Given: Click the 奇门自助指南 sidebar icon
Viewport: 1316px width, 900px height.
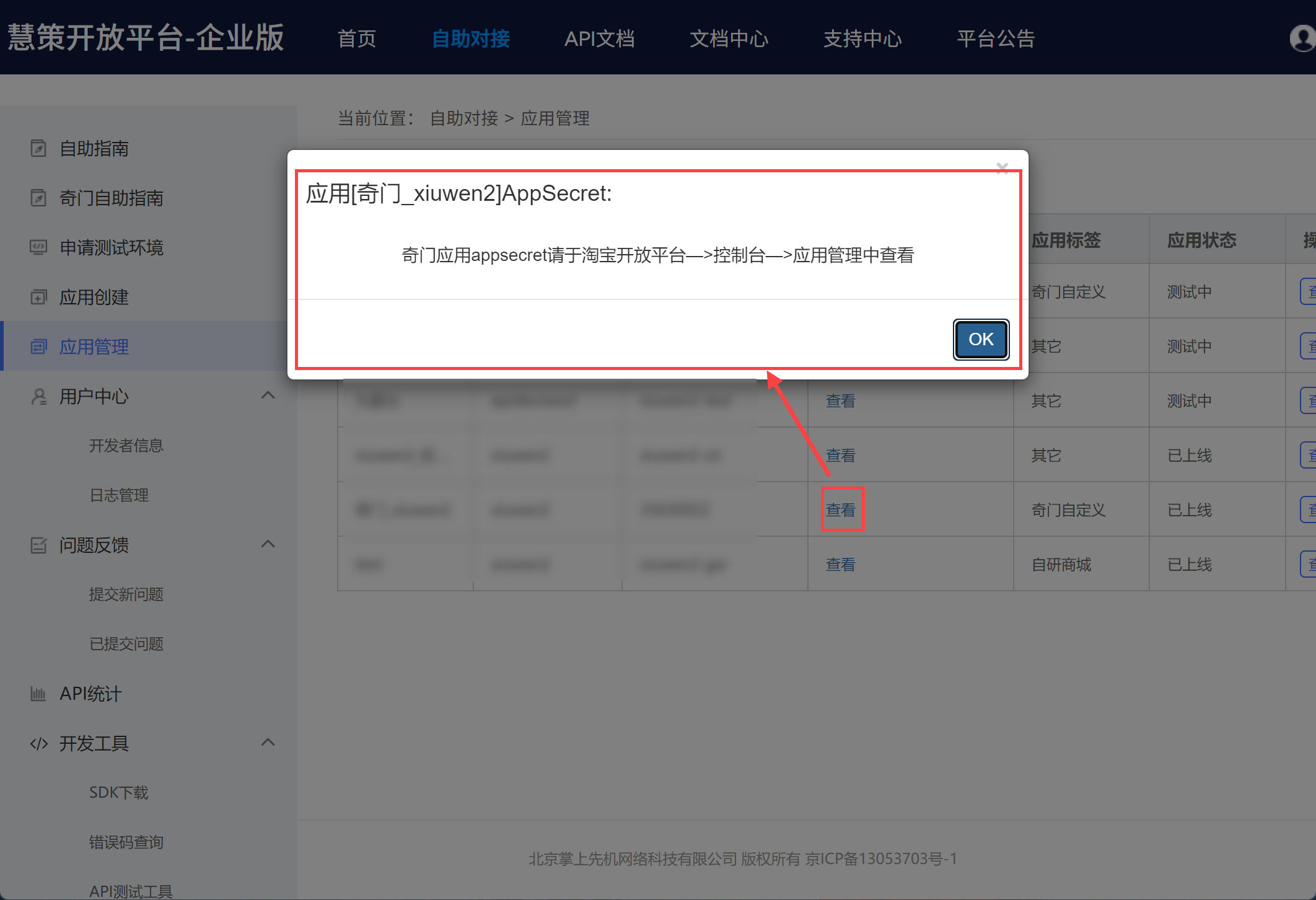Looking at the screenshot, I should [x=38, y=198].
